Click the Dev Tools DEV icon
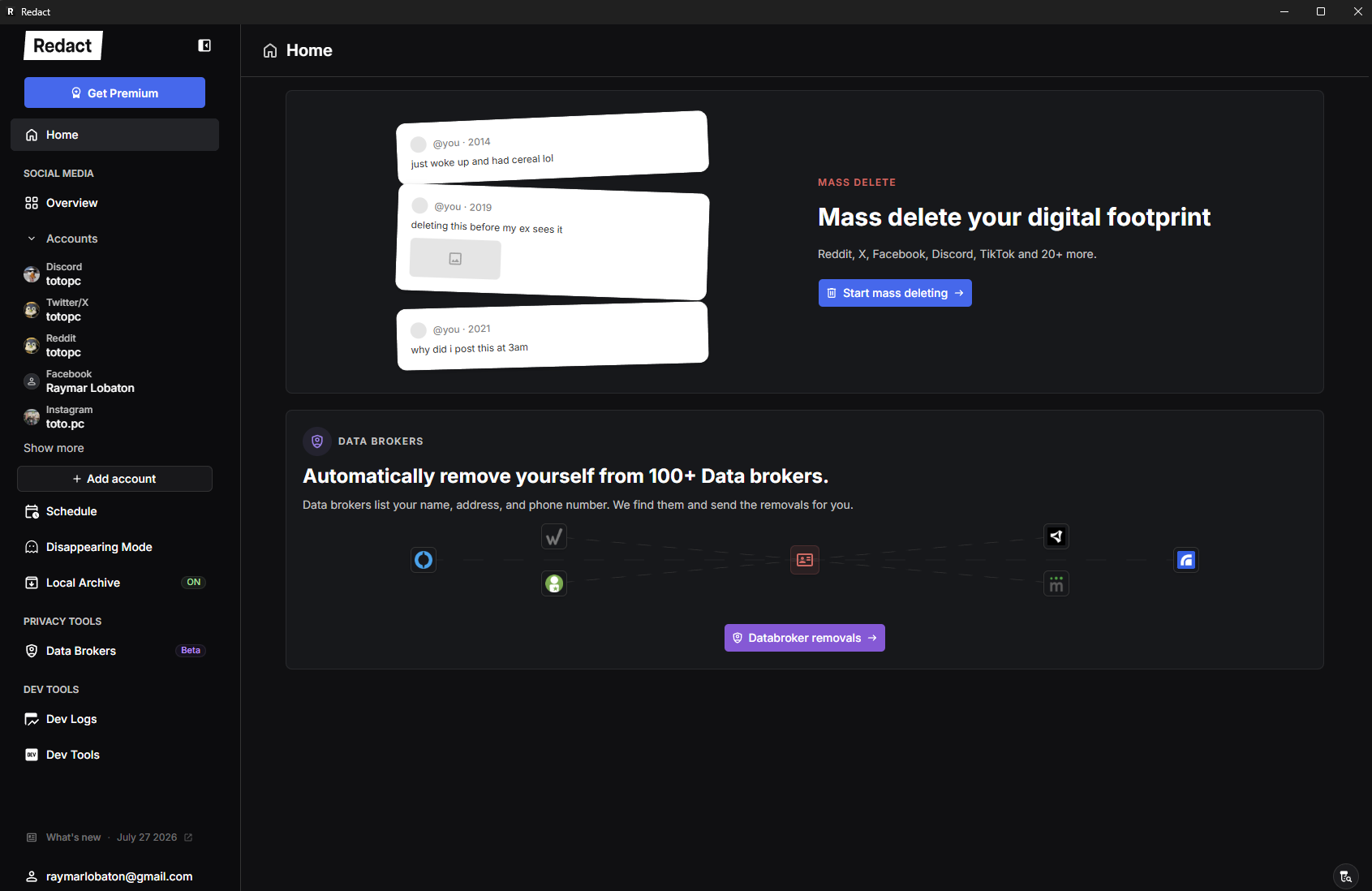Screen dimensions: 1372x891 pyautogui.click(x=32, y=755)
